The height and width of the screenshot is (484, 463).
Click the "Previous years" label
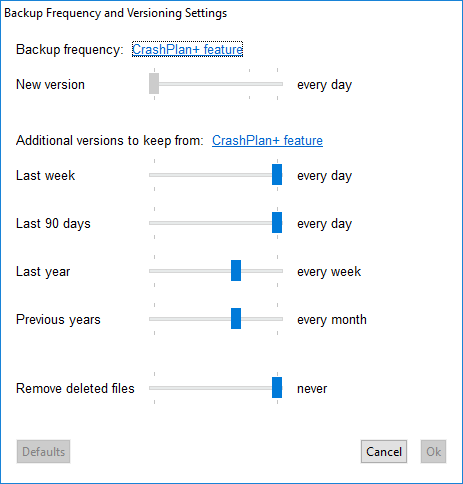coord(58,320)
